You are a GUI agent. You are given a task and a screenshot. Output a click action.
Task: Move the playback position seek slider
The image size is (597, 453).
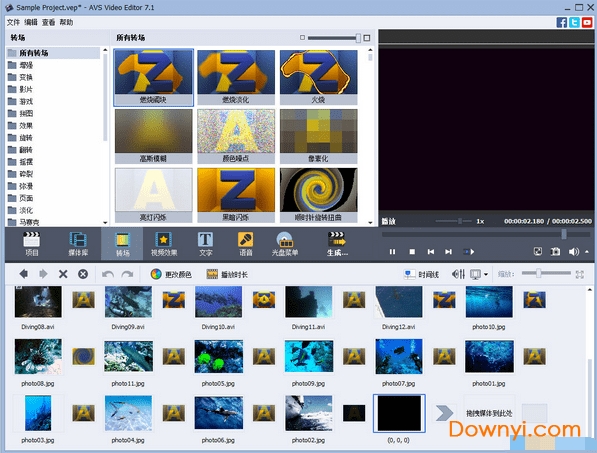[x=564, y=234]
